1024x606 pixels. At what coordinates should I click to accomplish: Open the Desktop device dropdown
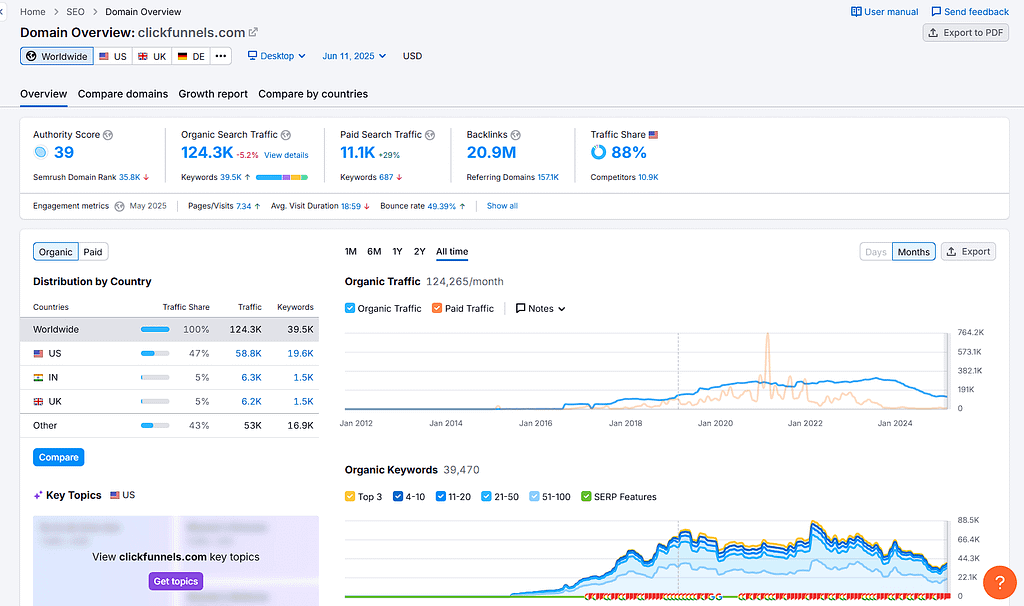pos(276,56)
